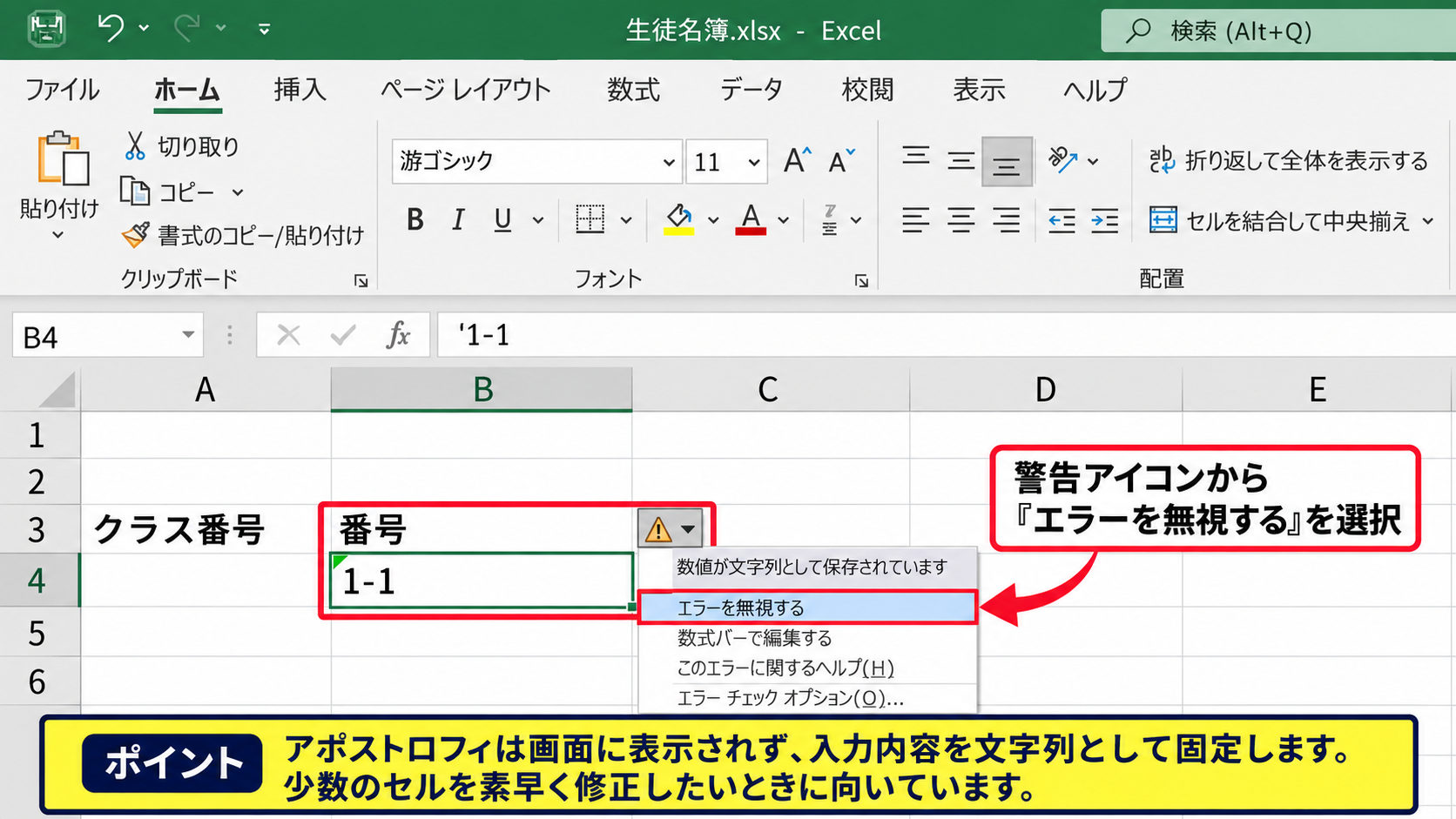Viewport: 1456px width, 819px height.
Task: Toggle underline formatting U
Action: click(502, 220)
